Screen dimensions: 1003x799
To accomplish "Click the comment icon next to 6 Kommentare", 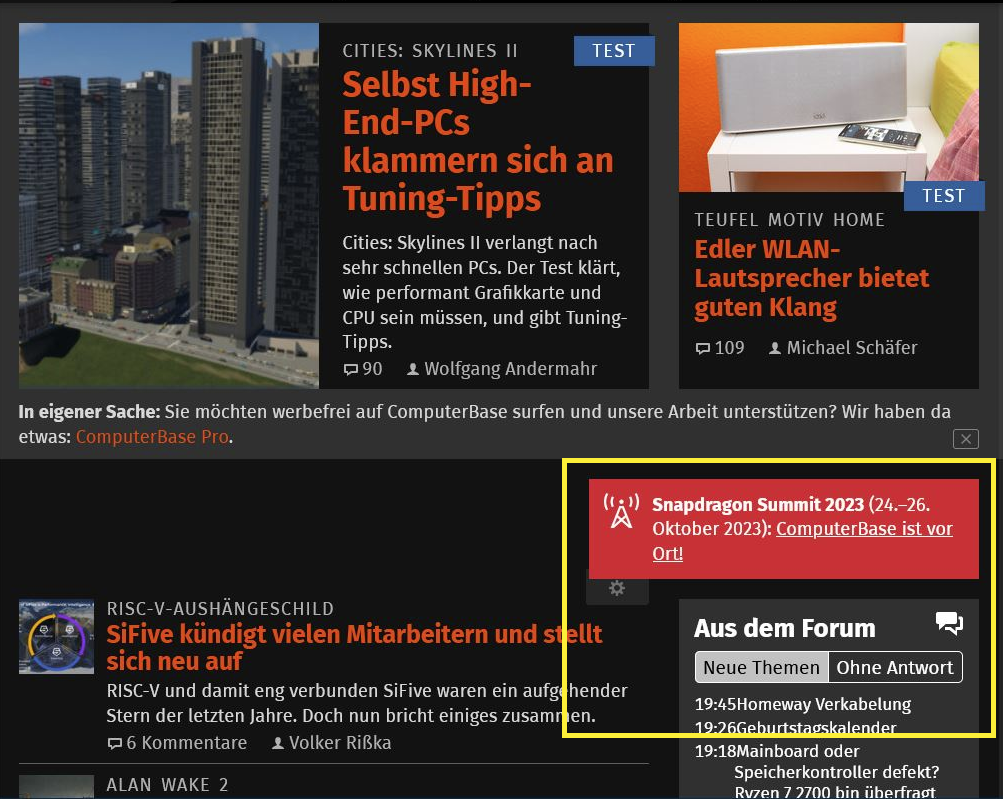I will click(x=115, y=743).
